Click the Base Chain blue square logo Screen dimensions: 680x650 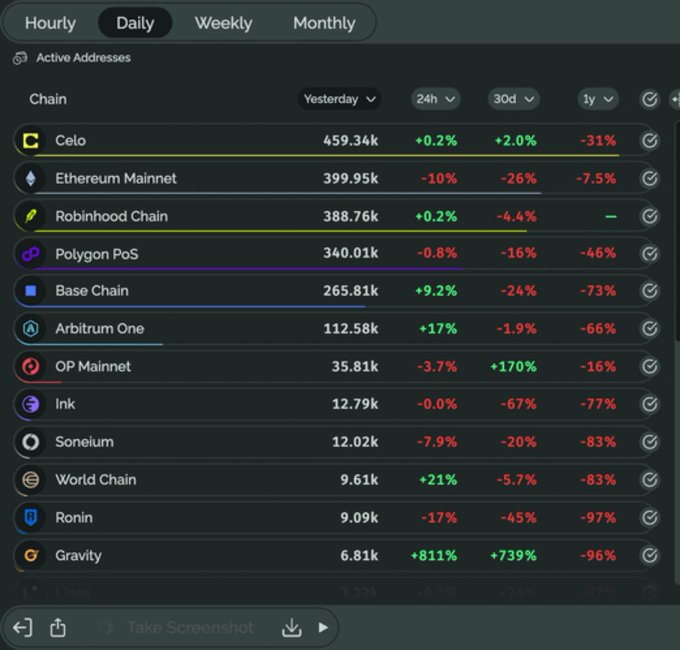point(30,291)
